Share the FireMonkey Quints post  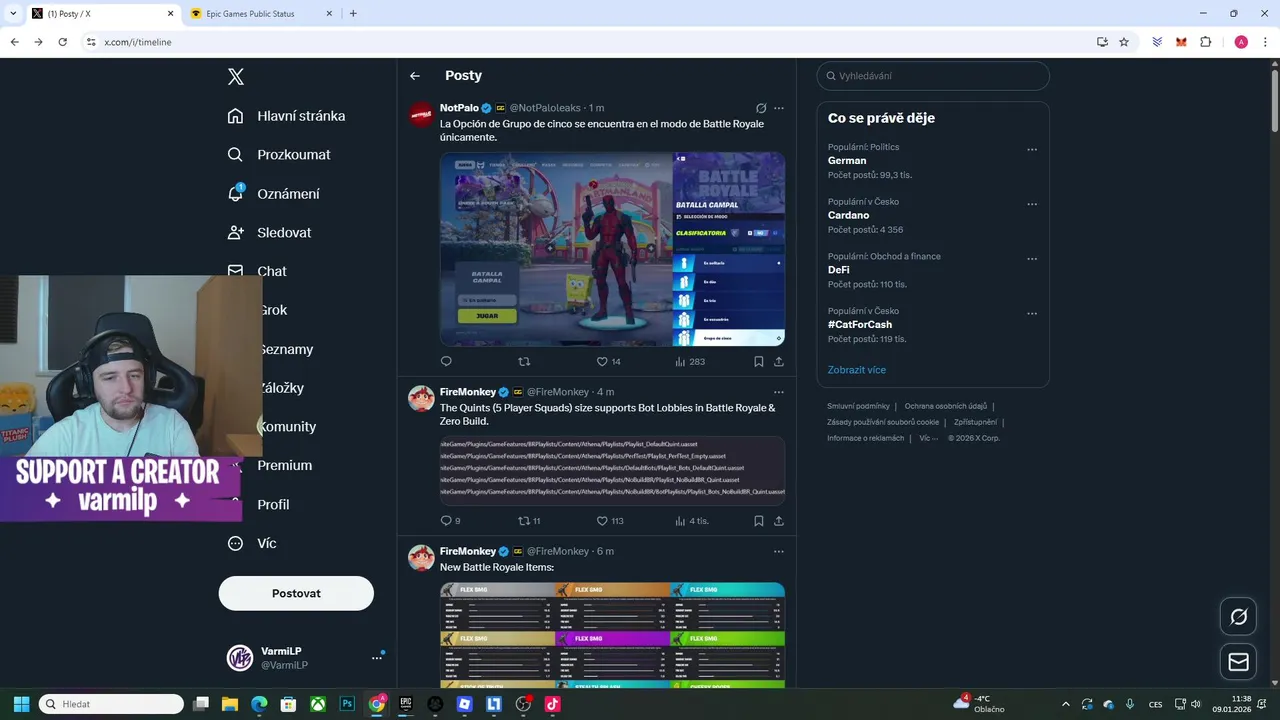(779, 521)
